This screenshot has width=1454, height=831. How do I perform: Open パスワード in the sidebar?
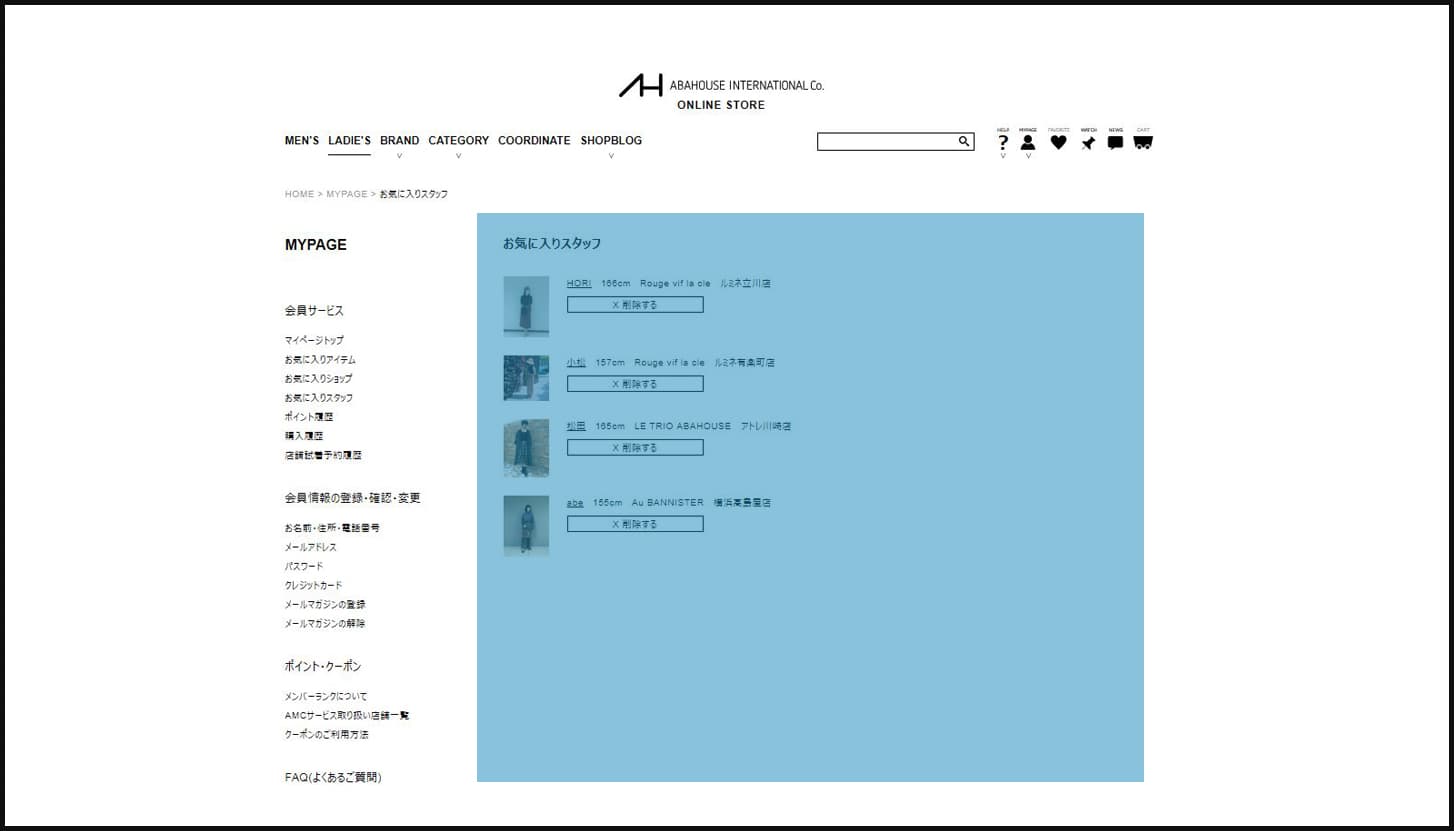(x=304, y=567)
